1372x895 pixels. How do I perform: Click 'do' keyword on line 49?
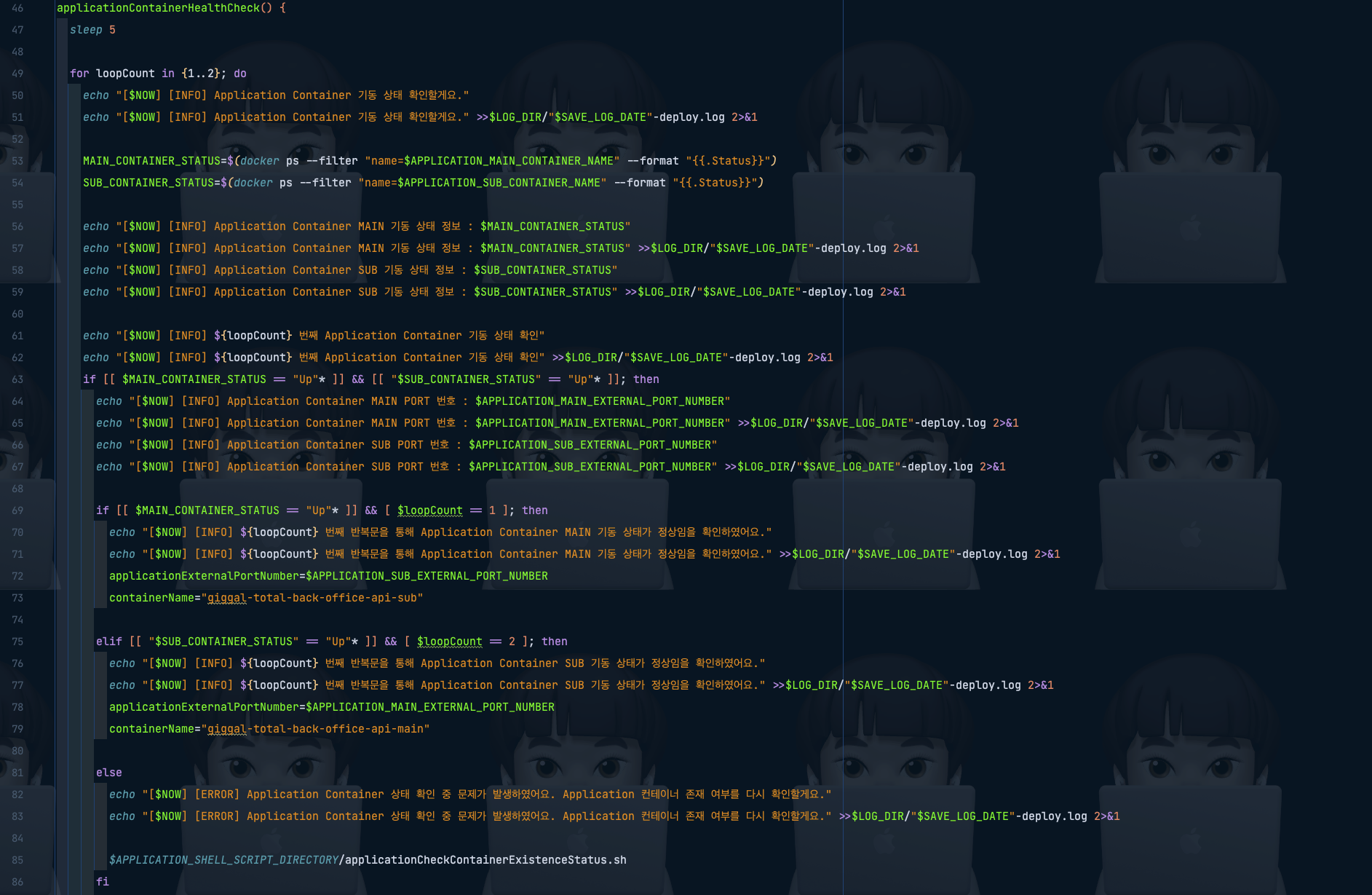240,74
